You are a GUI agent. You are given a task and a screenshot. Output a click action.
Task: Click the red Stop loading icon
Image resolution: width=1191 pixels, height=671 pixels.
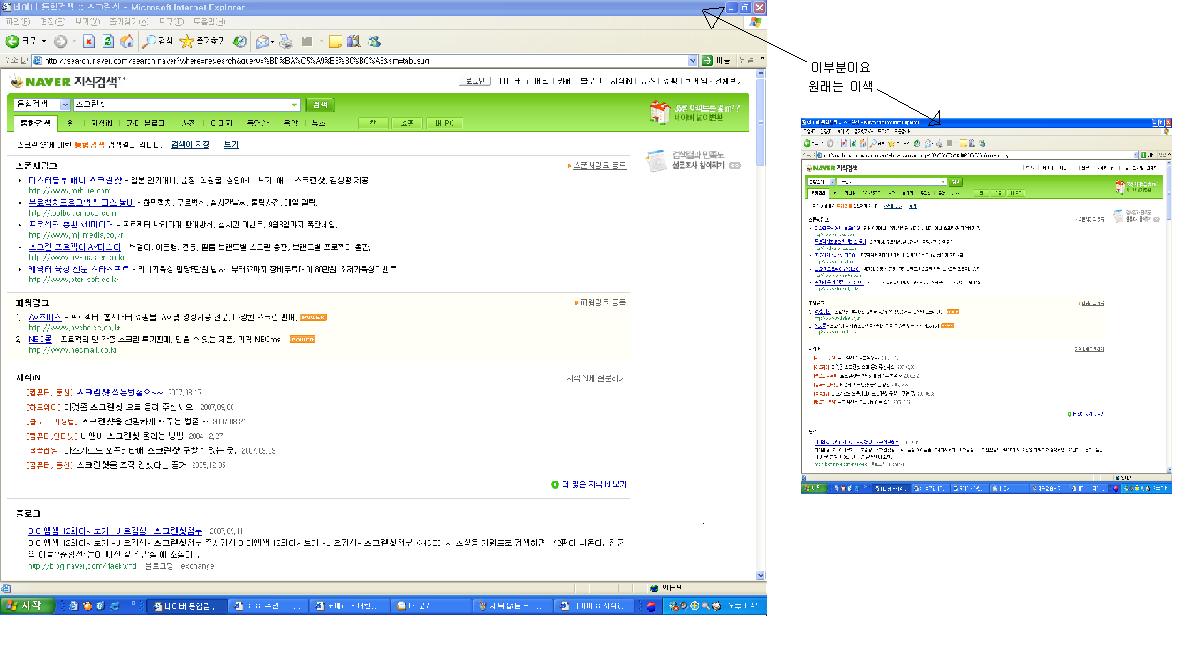tap(89, 41)
